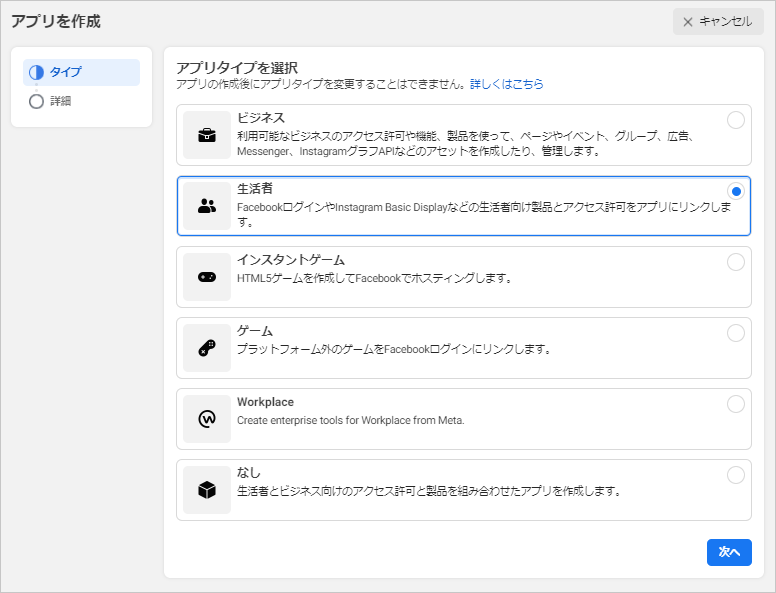Select the ゲーム radio button
The height and width of the screenshot is (593, 776).
[736, 333]
